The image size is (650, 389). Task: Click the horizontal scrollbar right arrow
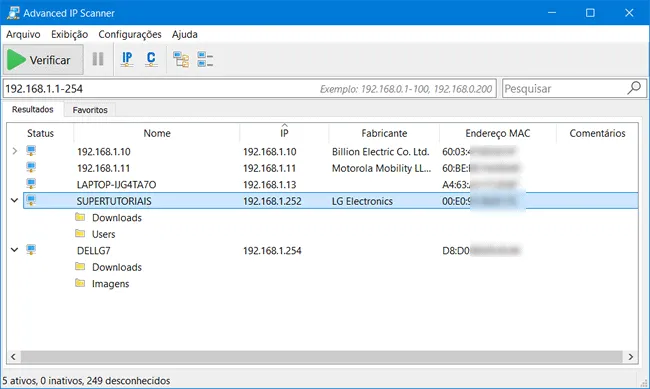pos(631,357)
